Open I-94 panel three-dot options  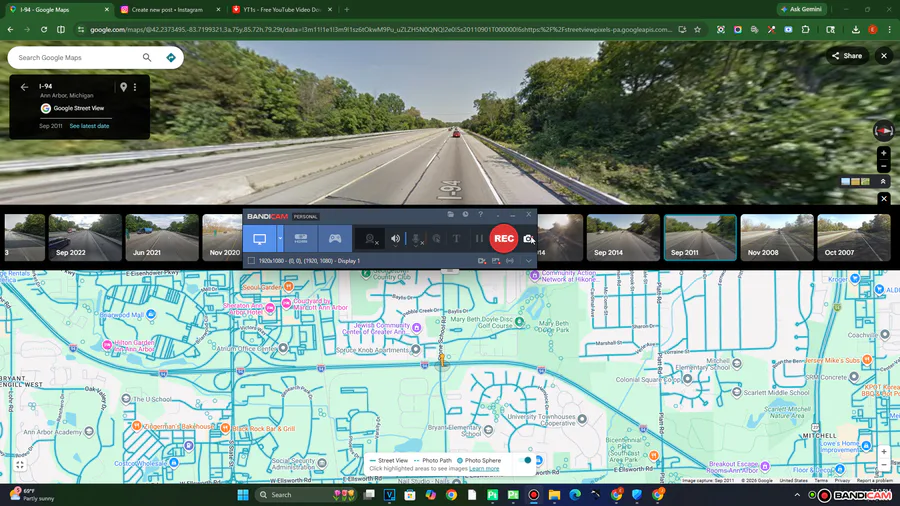[135, 87]
